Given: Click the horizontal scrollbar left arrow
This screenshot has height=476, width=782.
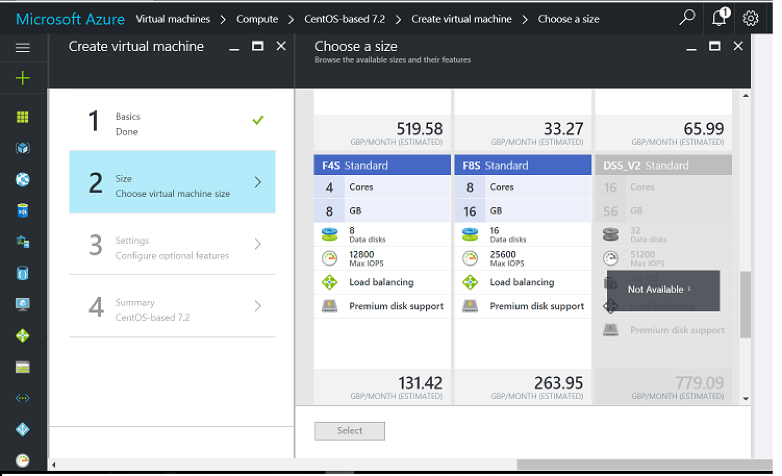Looking at the screenshot, I should pos(53,465).
